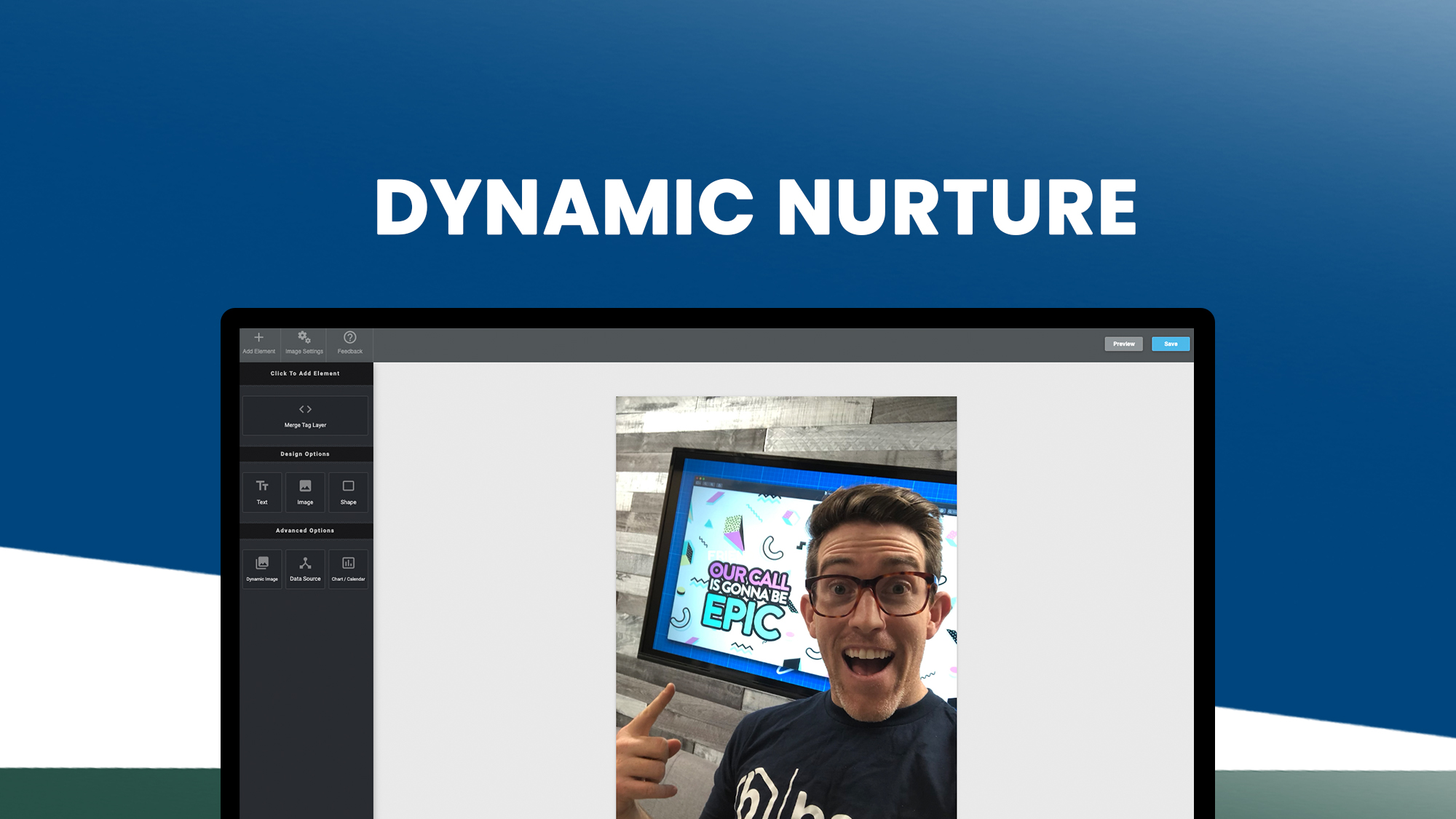The height and width of the screenshot is (819, 1456).
Task: Add a Merge Tag Layer
Action: click(304, 415)
